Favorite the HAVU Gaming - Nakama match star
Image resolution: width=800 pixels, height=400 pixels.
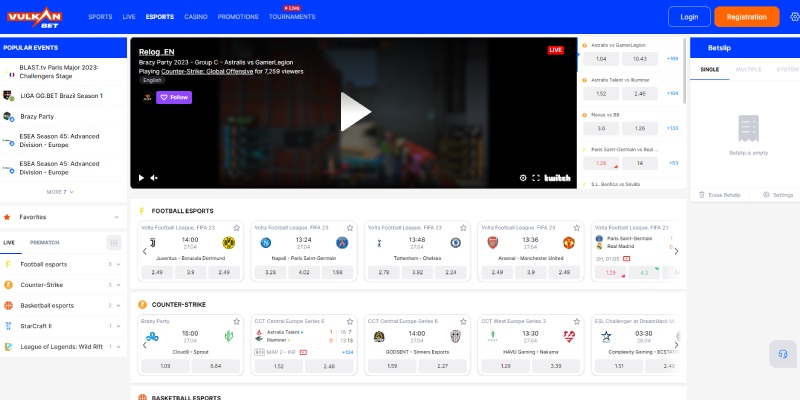click(577, 321)
